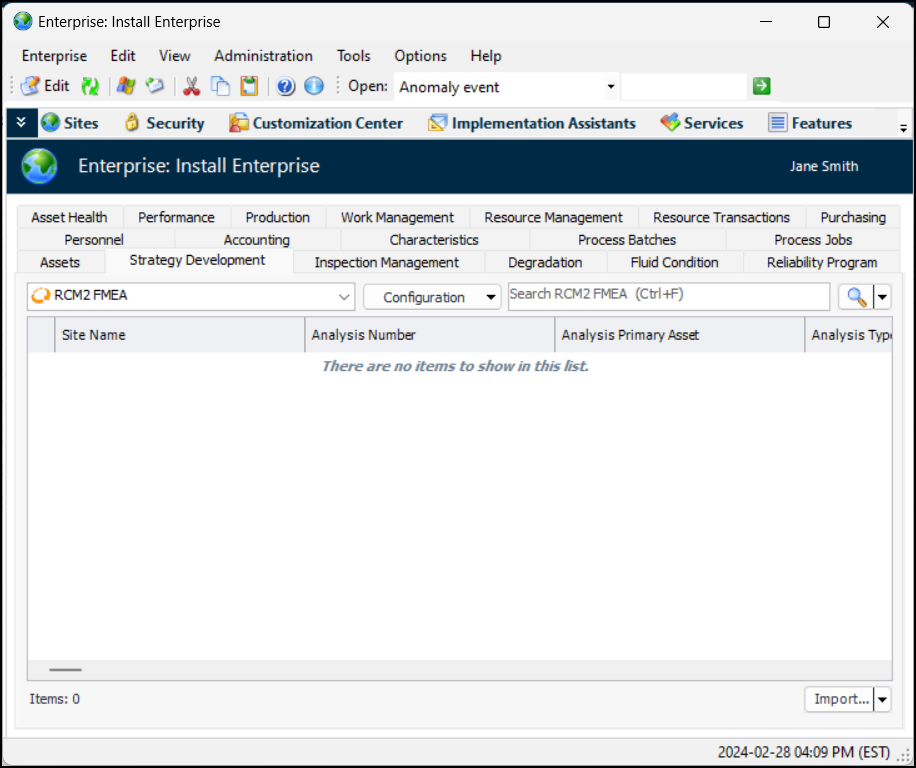This screenshot has width=916, height=768.
Task: Switch to the Inspection Management tab
Action: click(x=386, y=263)
